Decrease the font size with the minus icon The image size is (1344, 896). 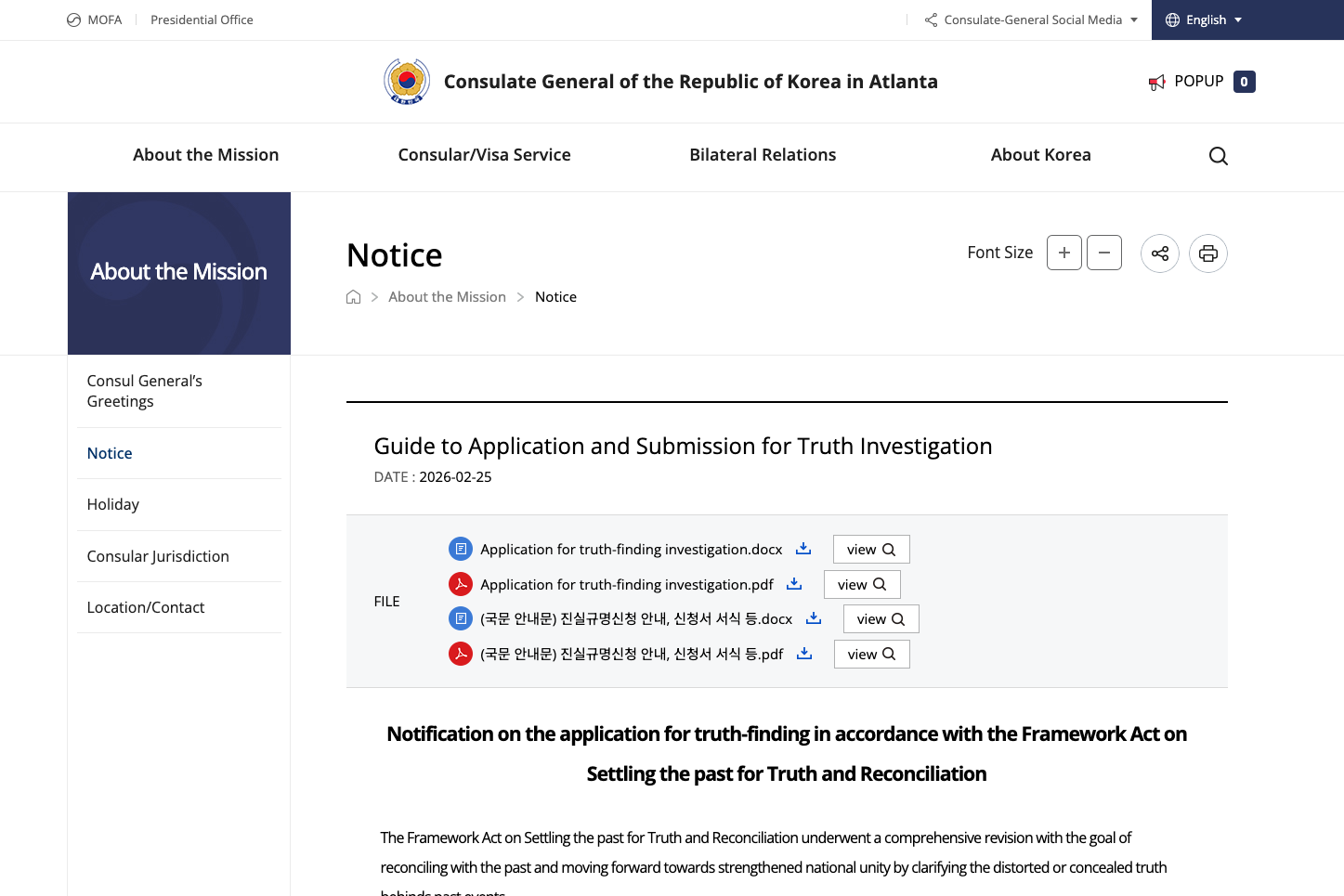click(x=1103, y=252)
